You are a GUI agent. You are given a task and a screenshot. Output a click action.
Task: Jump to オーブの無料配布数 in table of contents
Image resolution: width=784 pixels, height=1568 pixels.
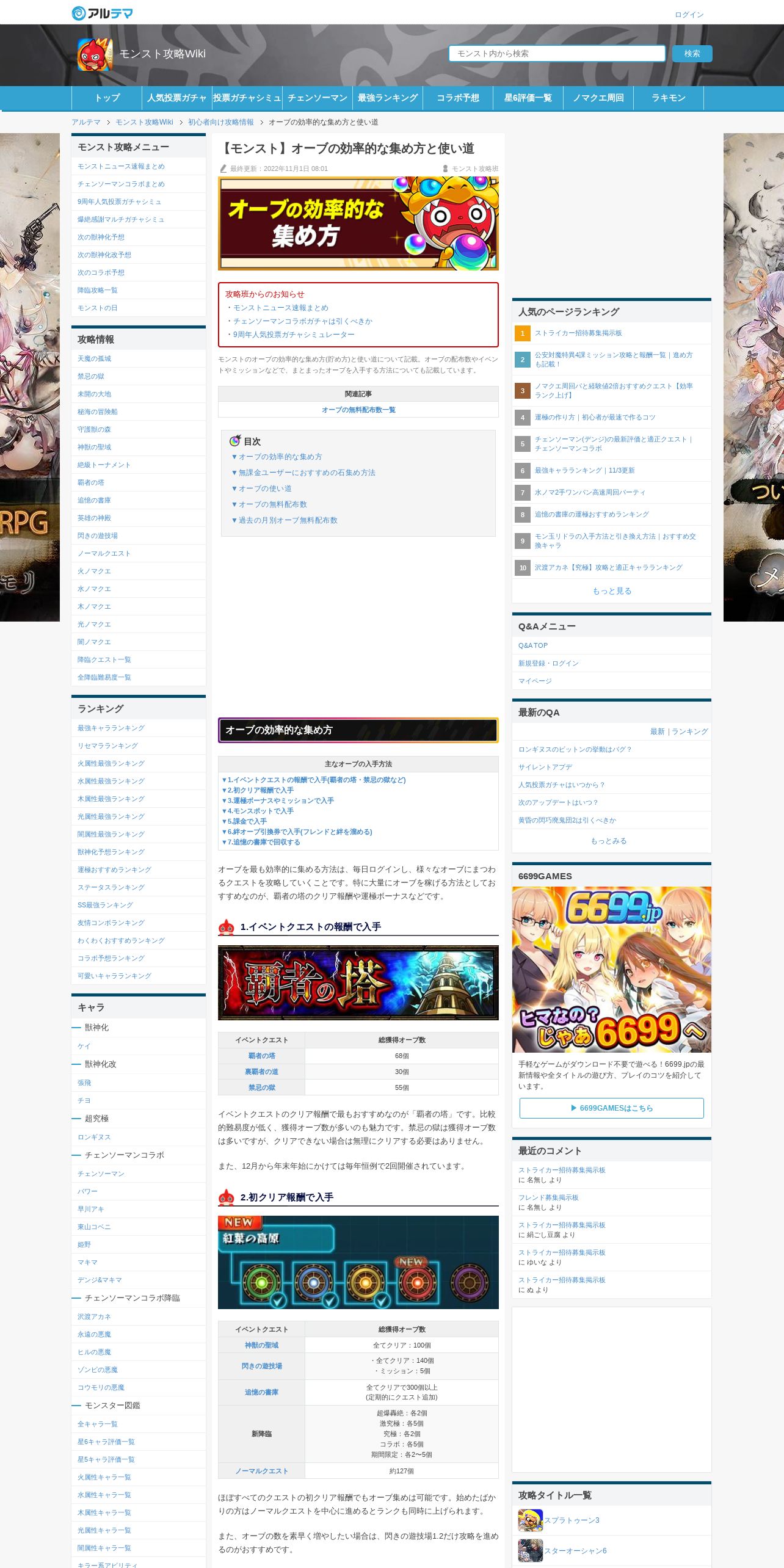[x=269, y=504]
